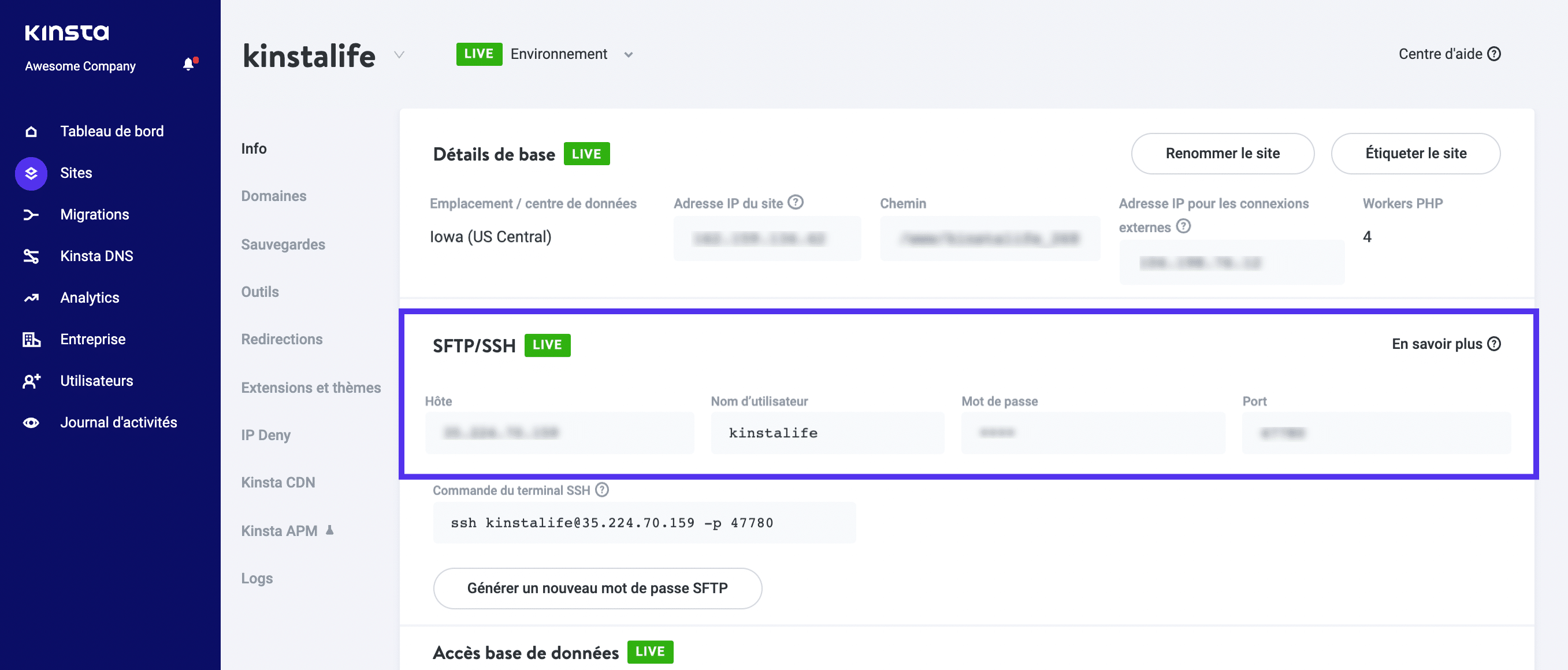Image resolution: width=1568 pixels, height=670 pixels.
Task: Select the Sites icon in sidebar
Action: (31, 173)
